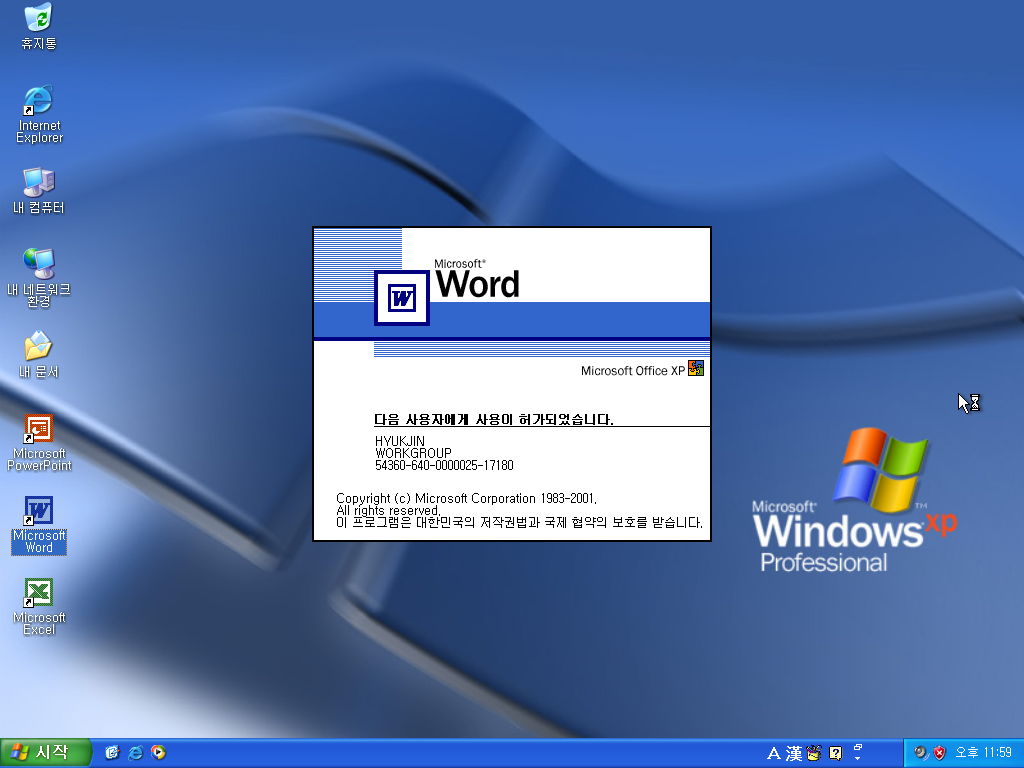Open the 휴지통 recycle bin icon
The image size is (1024, 768).
click(x=39, y=27)
